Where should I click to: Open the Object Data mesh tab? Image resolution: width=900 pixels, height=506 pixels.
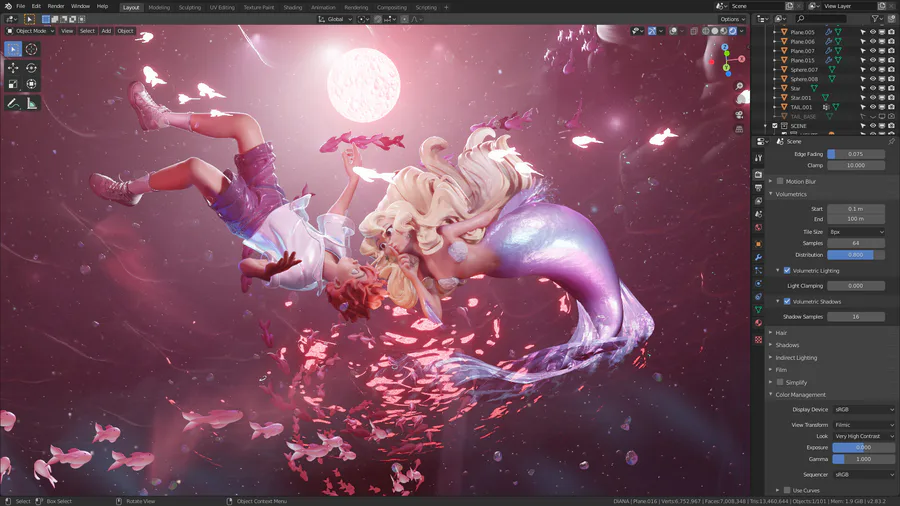(758, 310)
